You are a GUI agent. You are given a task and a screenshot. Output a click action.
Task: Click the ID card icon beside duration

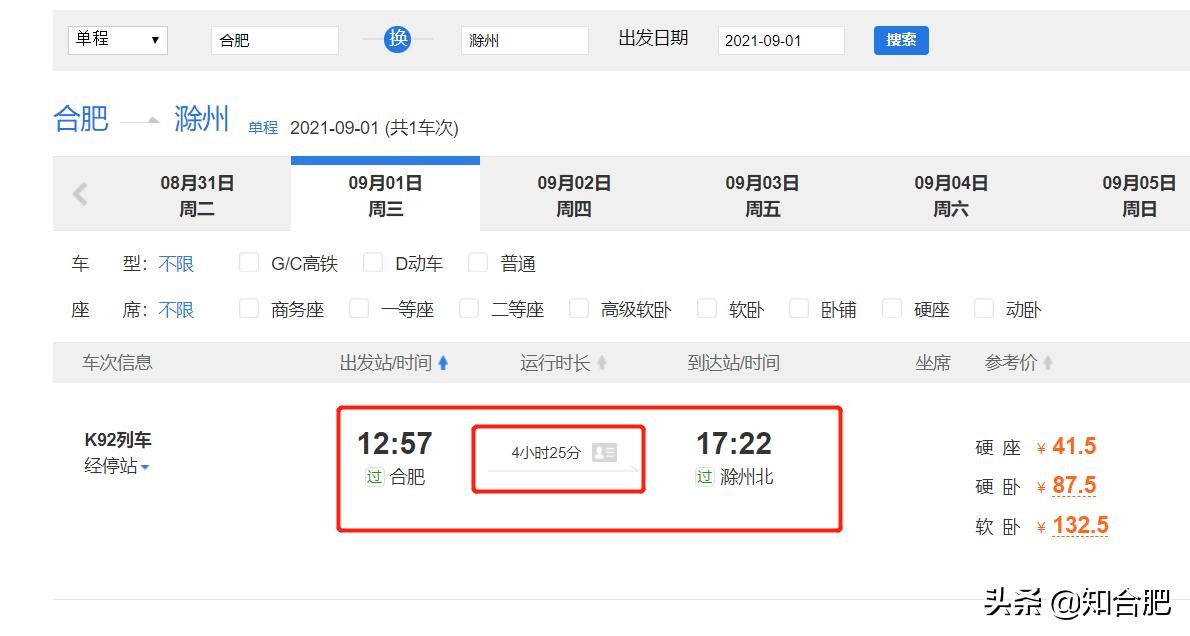(x=604, y=452)
